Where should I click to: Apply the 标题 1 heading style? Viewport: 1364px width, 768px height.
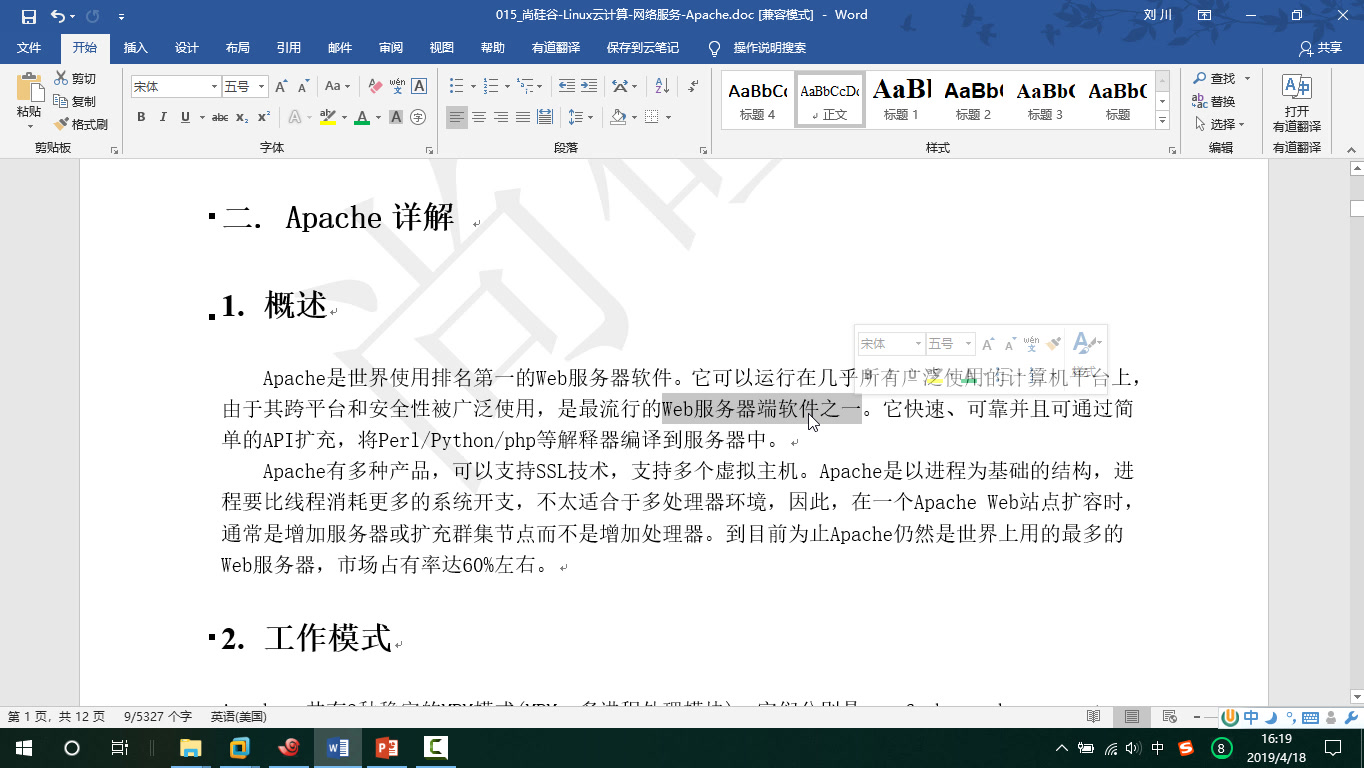[901, 99]
